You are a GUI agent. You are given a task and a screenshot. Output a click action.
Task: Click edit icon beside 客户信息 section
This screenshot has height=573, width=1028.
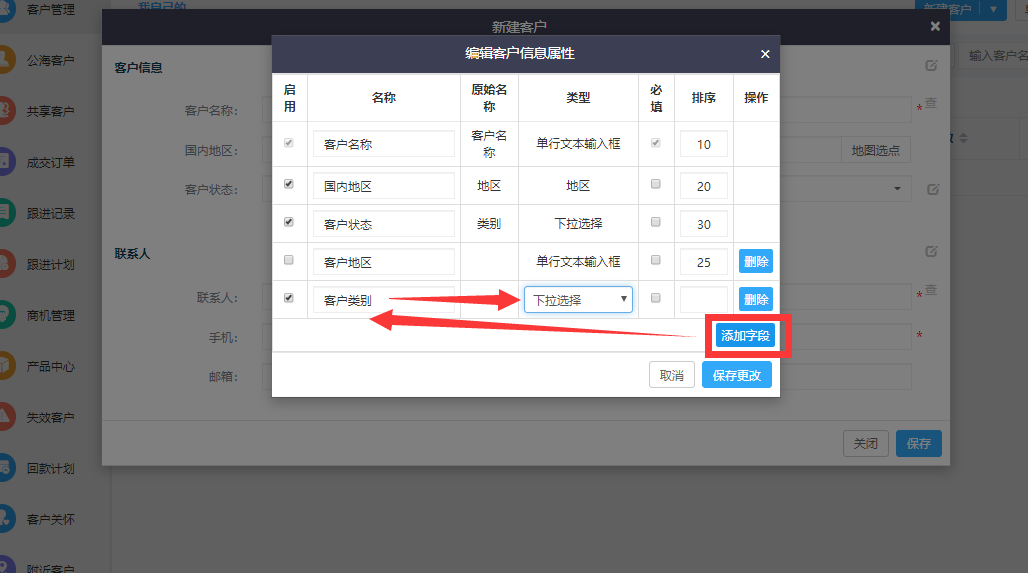coord(931,66)
